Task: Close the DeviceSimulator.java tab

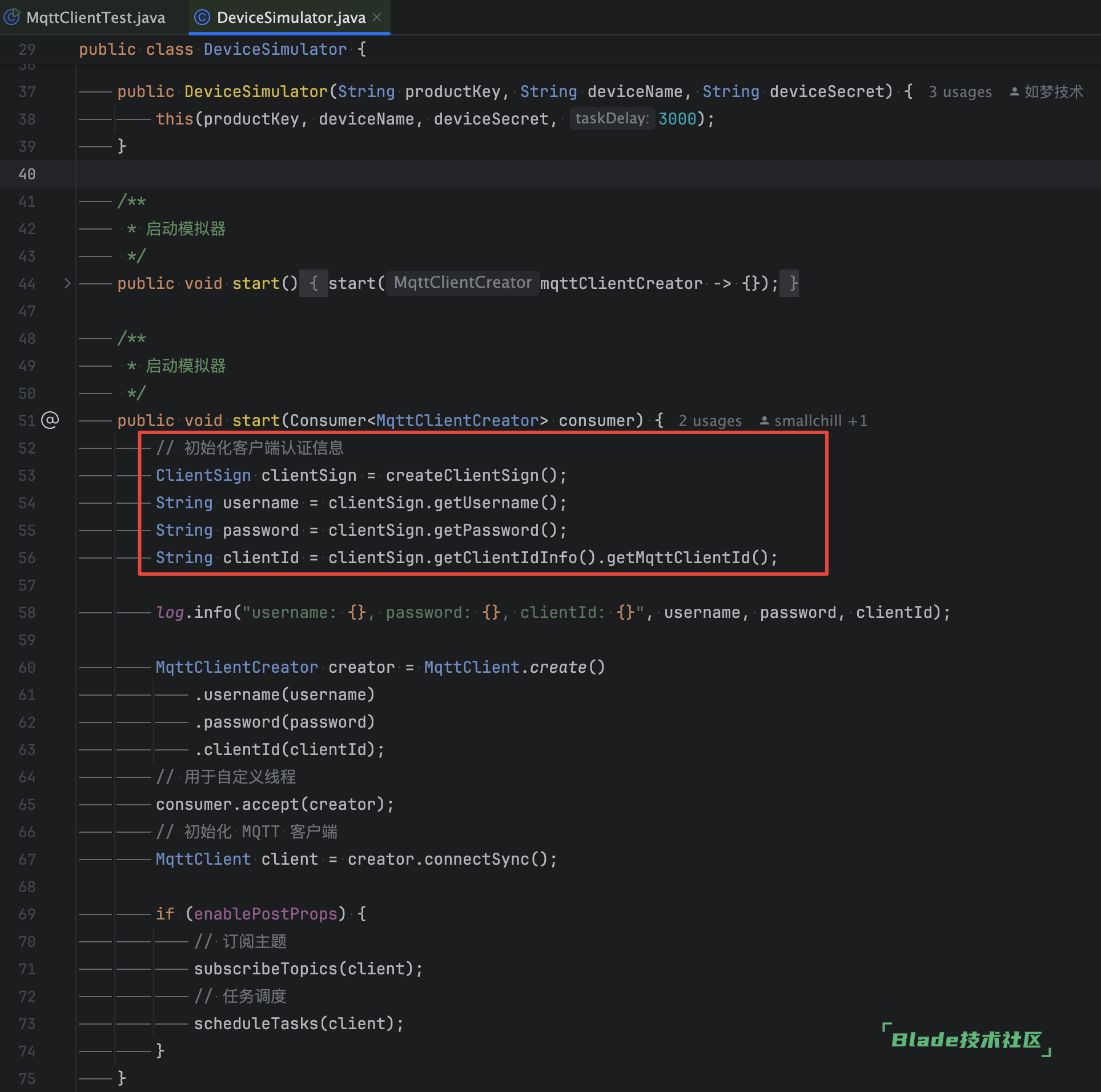Action: pos(377,17)
